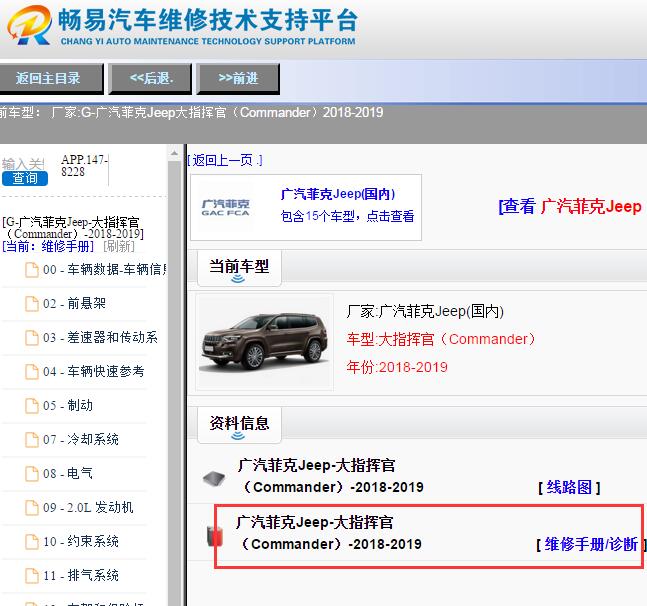The image size is (647, 606).
Task: Open the page icon for 09 - 2.0L 发动机
Action: tap(32, 507)
